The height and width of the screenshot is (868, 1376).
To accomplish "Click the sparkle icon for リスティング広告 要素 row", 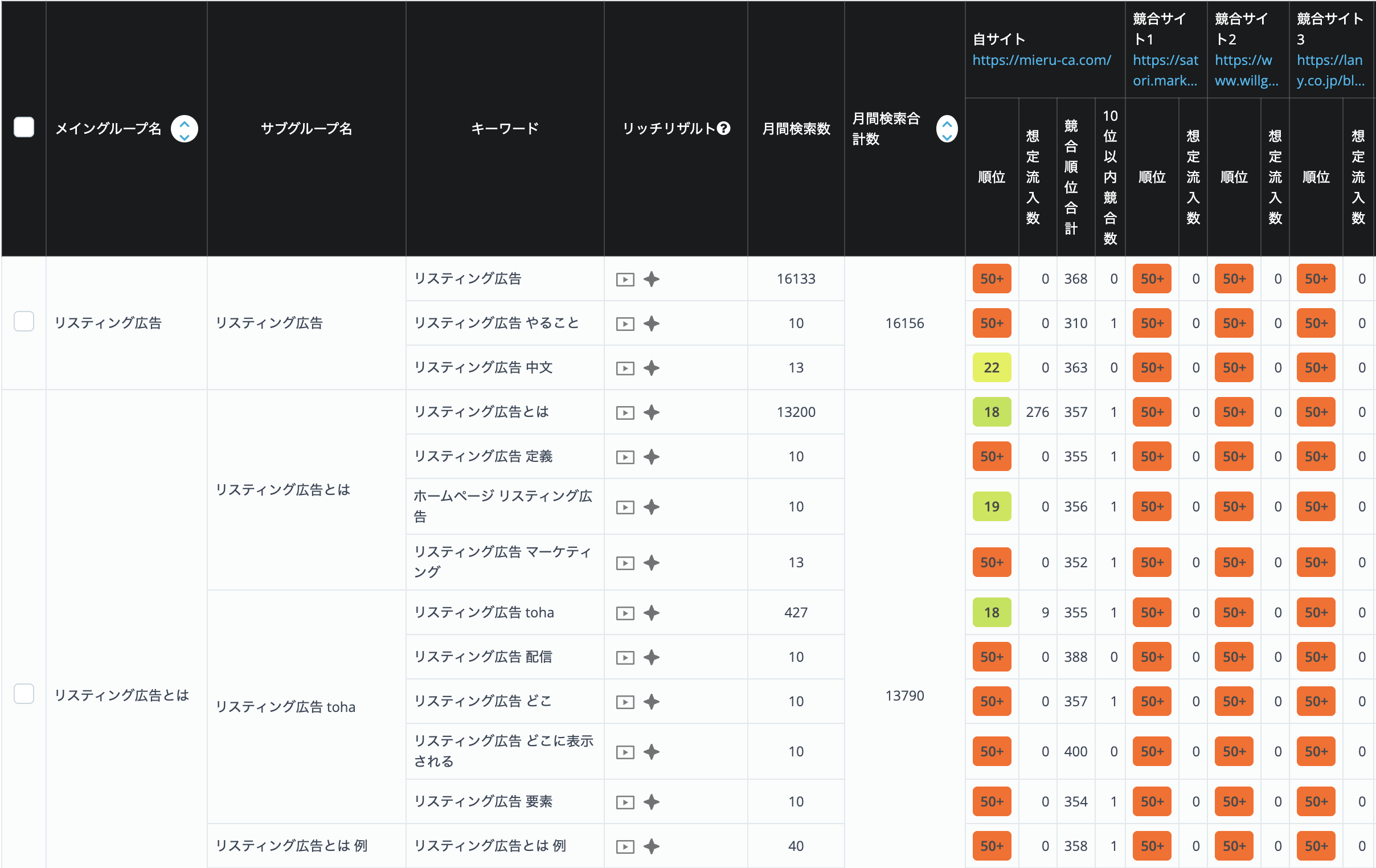I will coord(652,803).
